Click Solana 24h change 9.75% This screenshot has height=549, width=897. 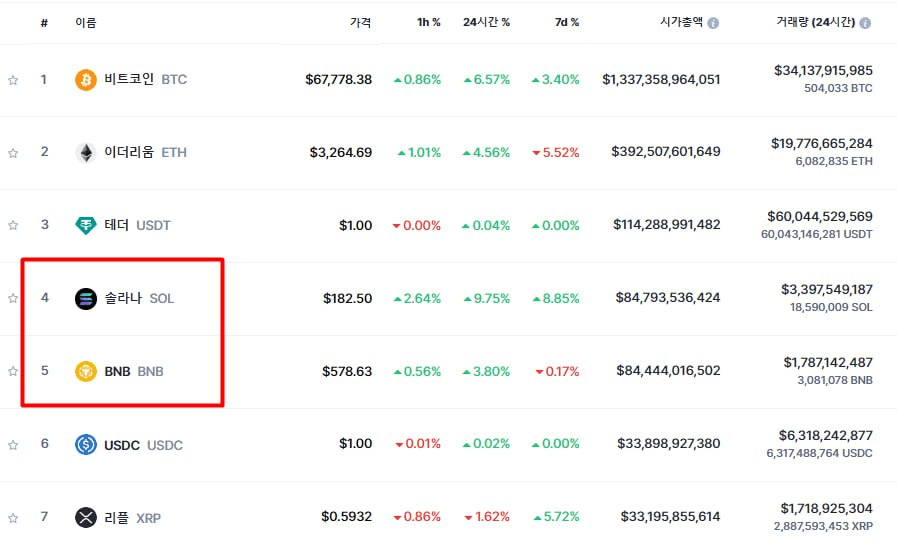pyautogui.click(x=486, y=299)
